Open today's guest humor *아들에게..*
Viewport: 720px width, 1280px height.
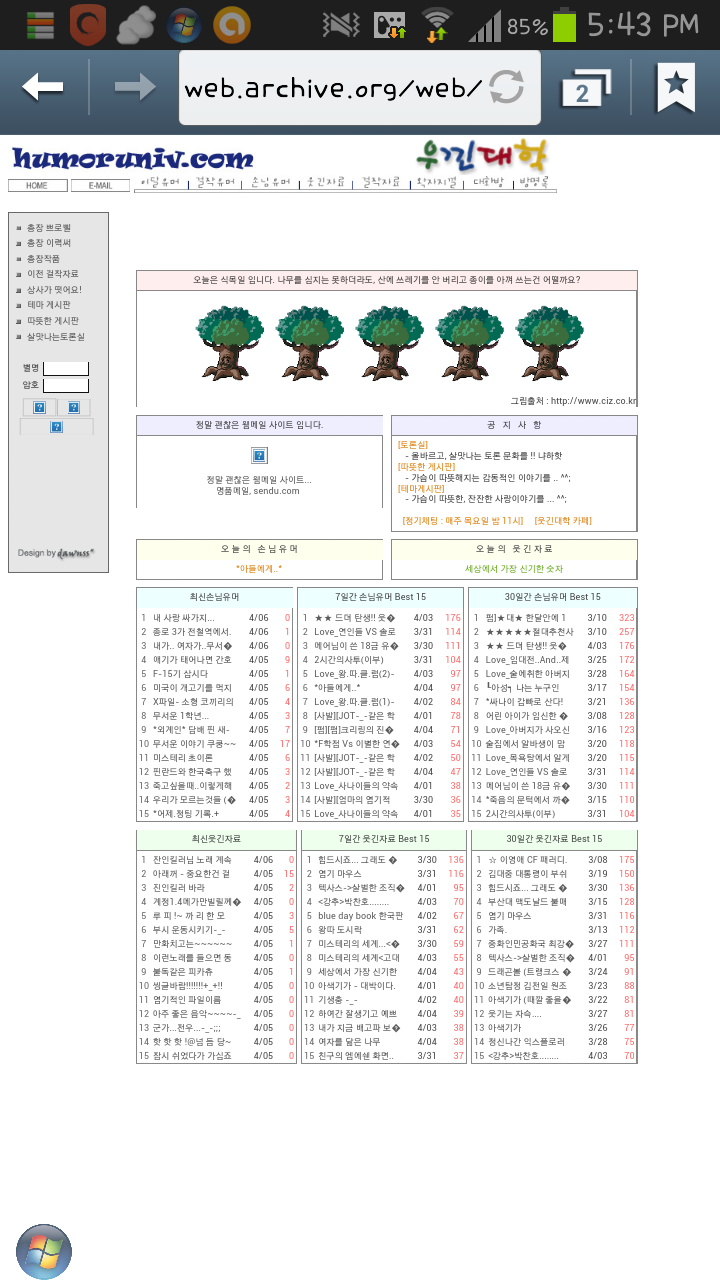tap(259, 569)
